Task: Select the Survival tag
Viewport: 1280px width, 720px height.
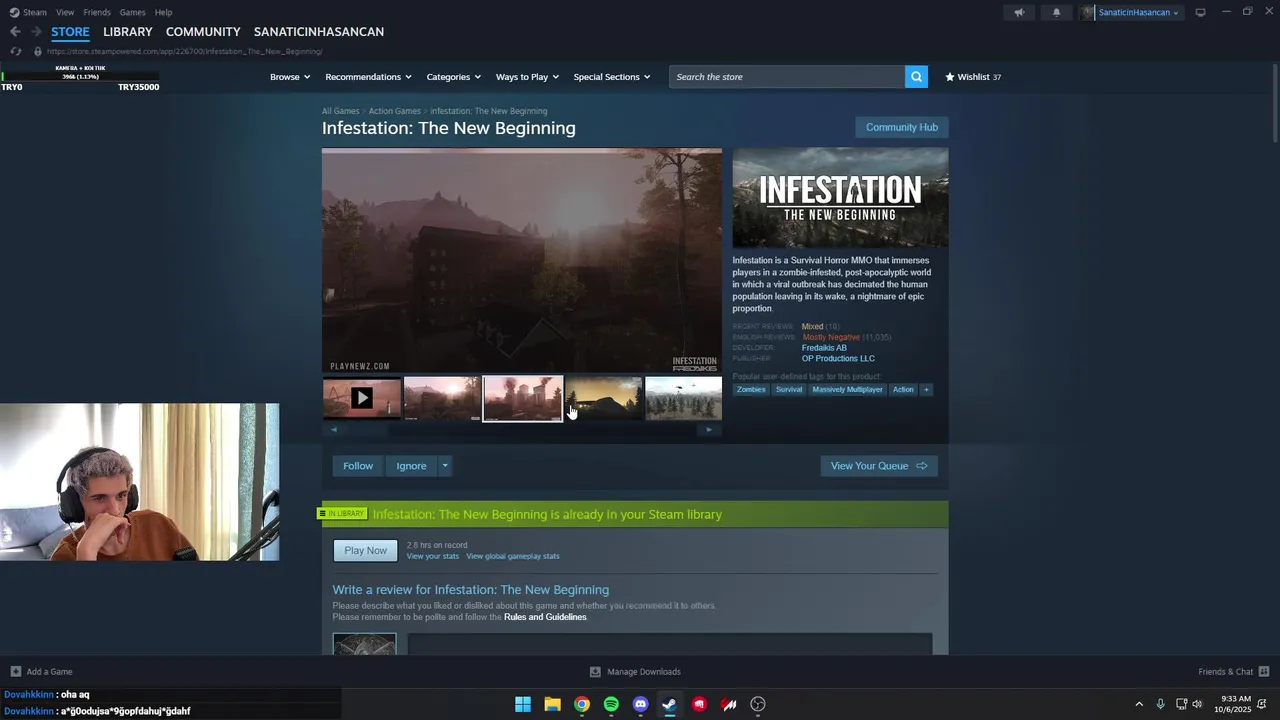Action: click(x=789, y=389)
